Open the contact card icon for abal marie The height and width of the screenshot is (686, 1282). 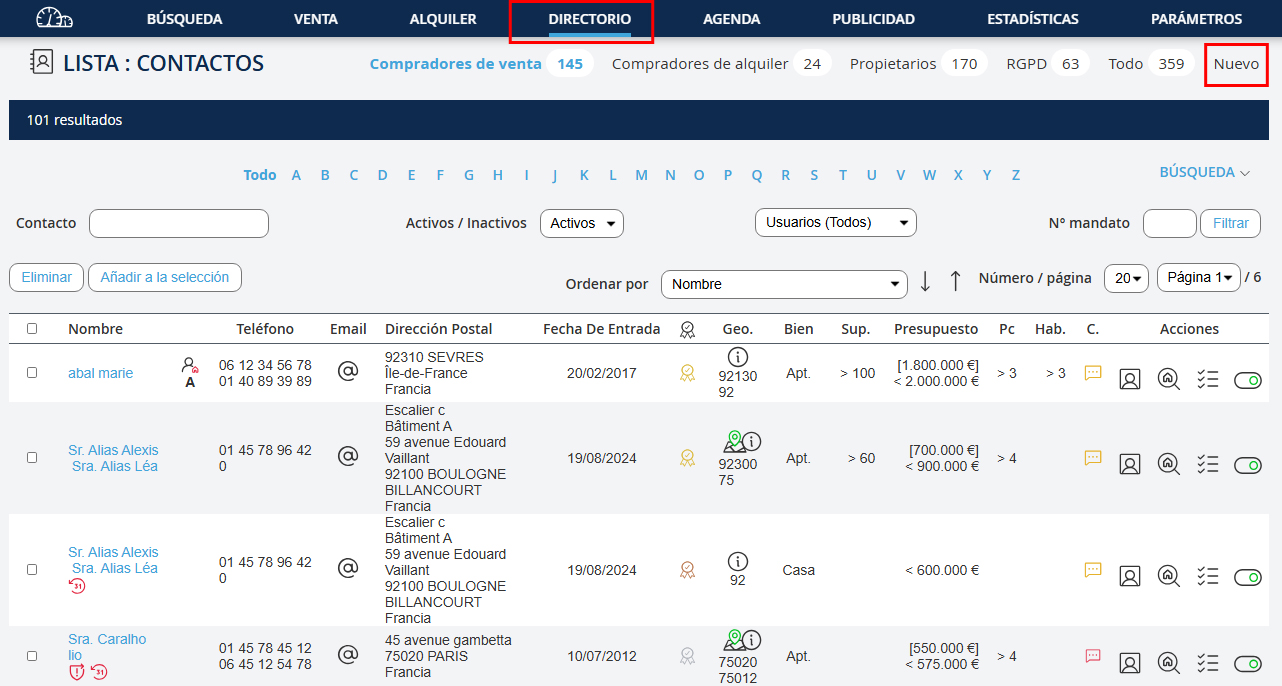click(1130, 379)
